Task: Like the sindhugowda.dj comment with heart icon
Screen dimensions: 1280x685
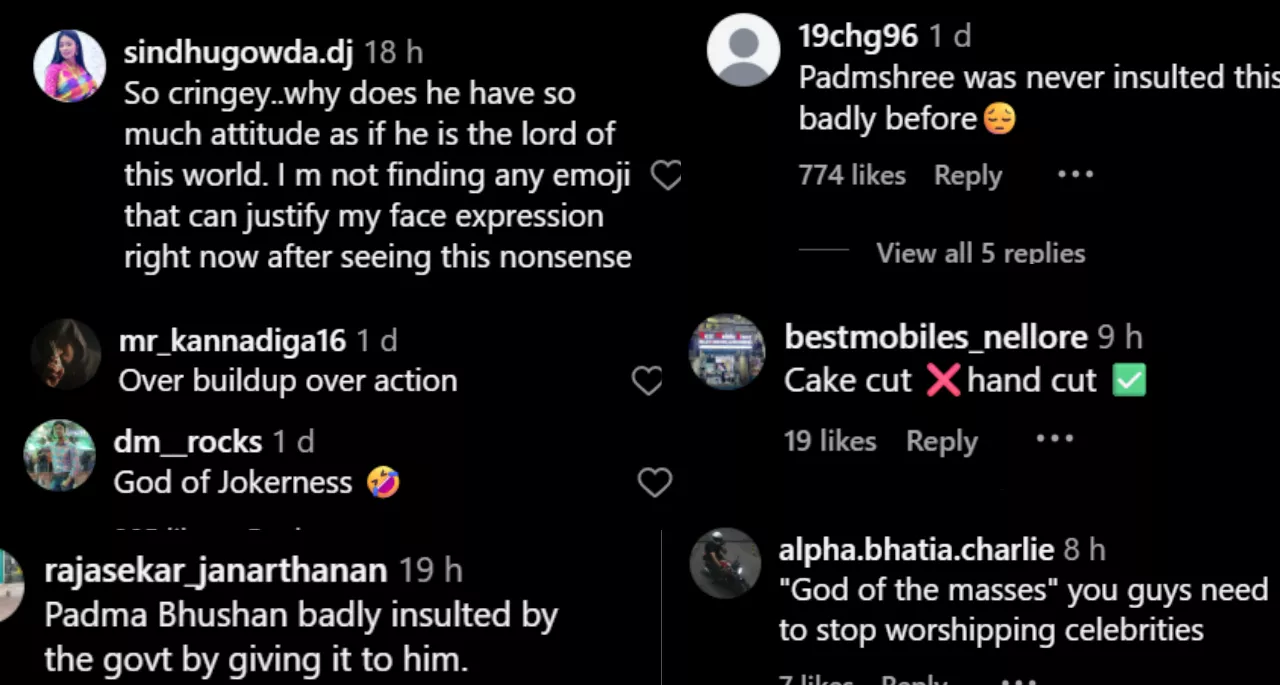Action: click(666, 176)
